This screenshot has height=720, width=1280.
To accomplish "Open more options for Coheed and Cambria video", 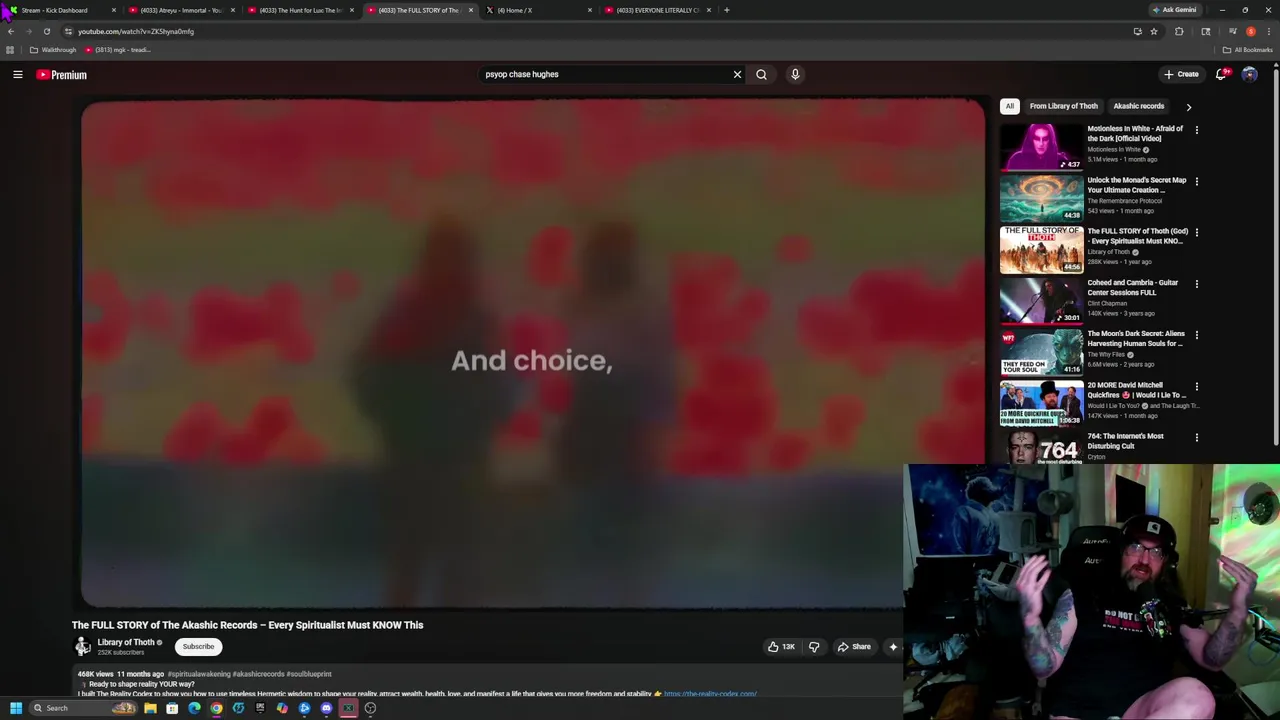I will (1196, 283).
